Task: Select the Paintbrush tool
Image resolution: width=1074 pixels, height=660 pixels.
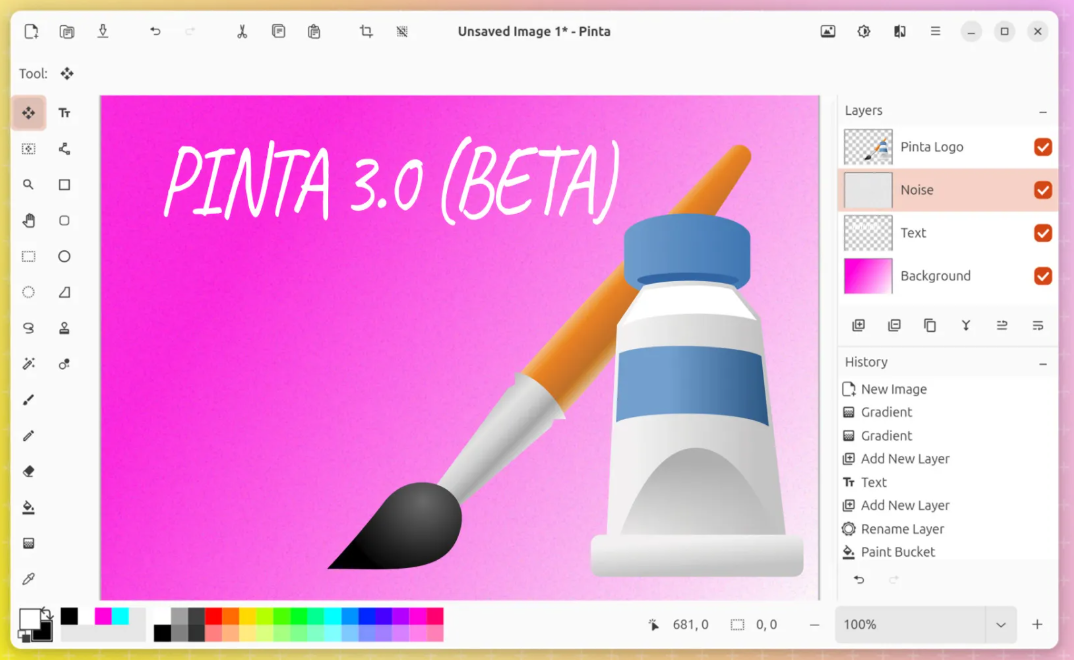Action: point(28,400)
